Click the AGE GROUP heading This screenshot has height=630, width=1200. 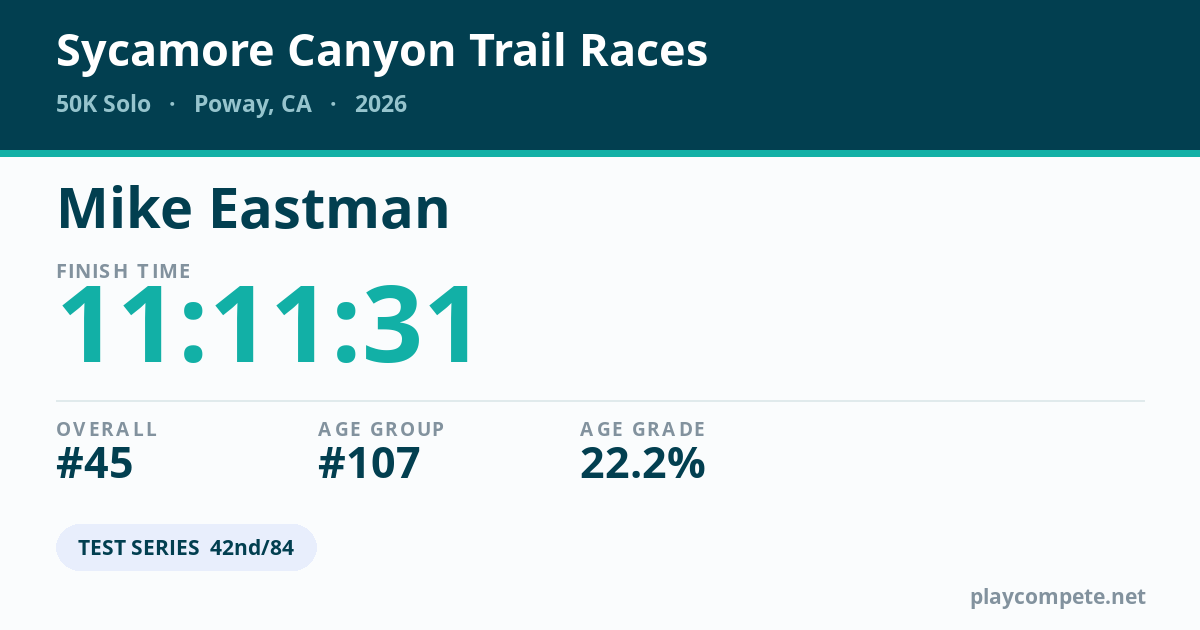pos(381,429)
